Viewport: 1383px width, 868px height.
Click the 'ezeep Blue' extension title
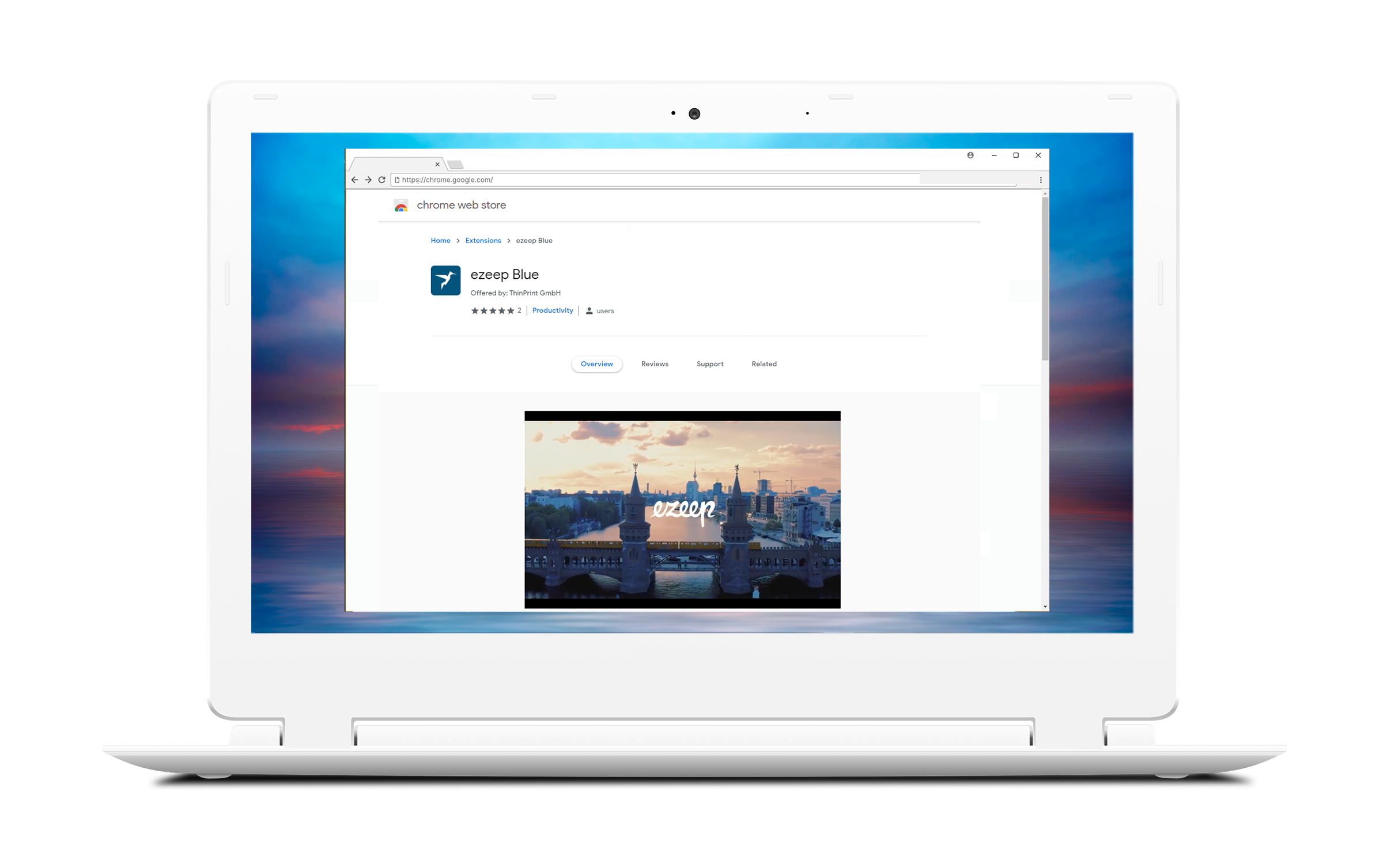pyautogui.click(x=504, y=274)
